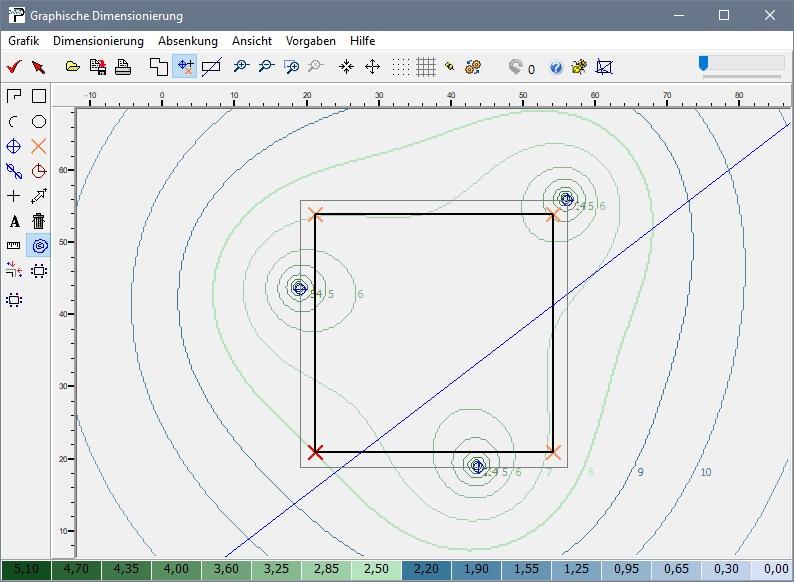
Task: Select the rectangle drawing tool
Action: click(x=39, y=96)
